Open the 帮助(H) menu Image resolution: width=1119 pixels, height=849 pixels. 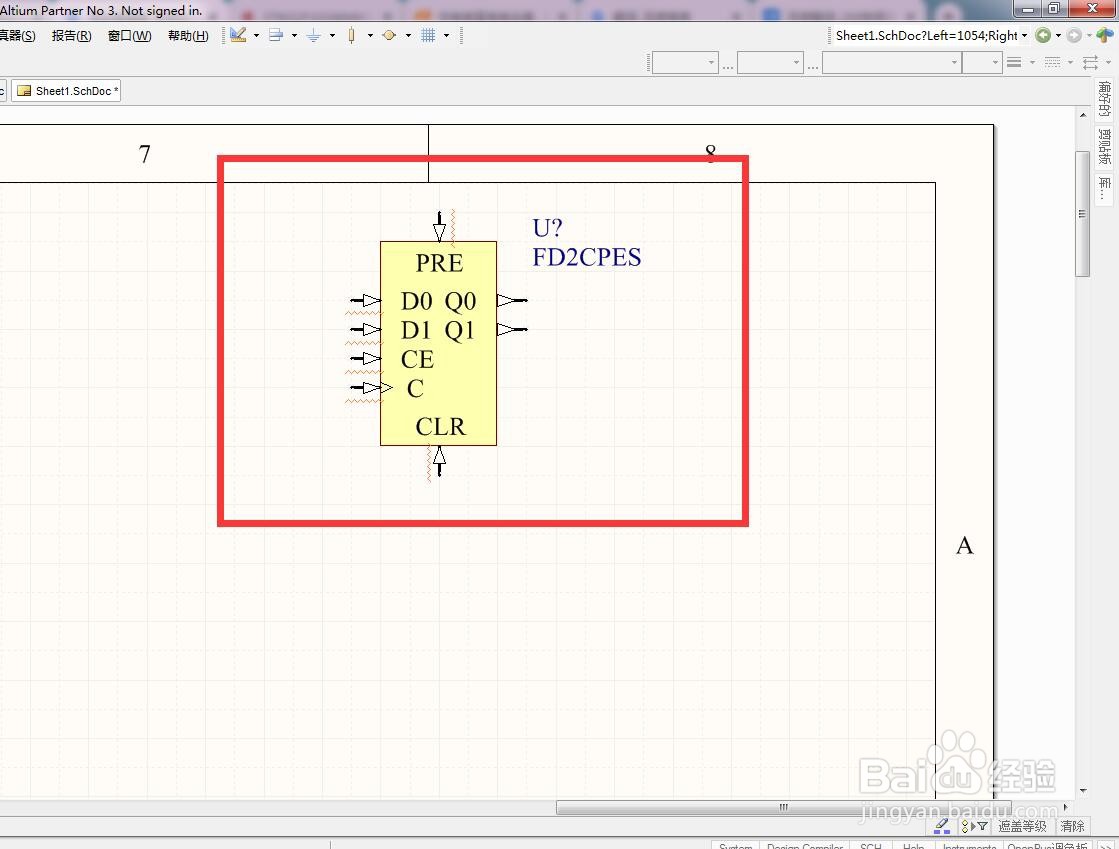click(x=188, y=36)
